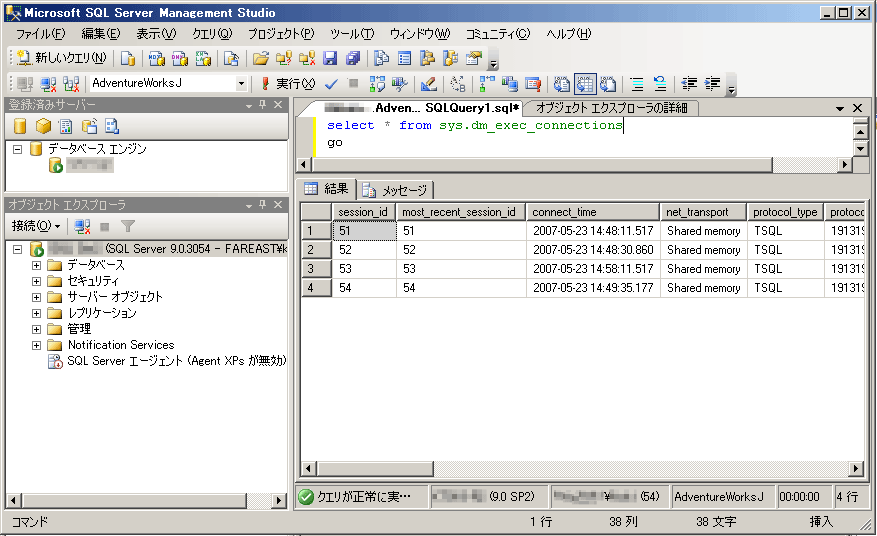Open the File (ファイル) menu
877x536 pixels.
coord(40,34)
